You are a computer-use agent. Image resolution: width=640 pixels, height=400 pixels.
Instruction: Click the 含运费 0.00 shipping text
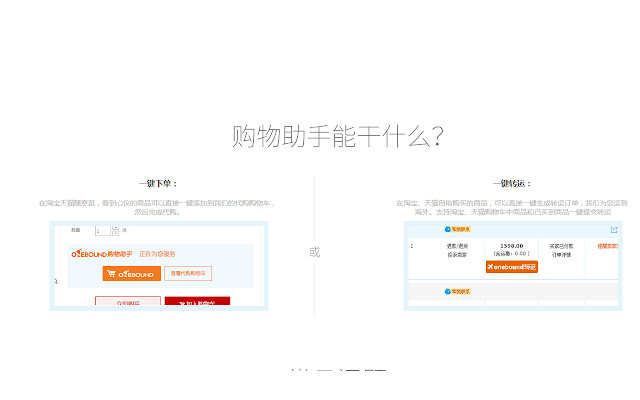pyautogui.click(x=511, y=254)
